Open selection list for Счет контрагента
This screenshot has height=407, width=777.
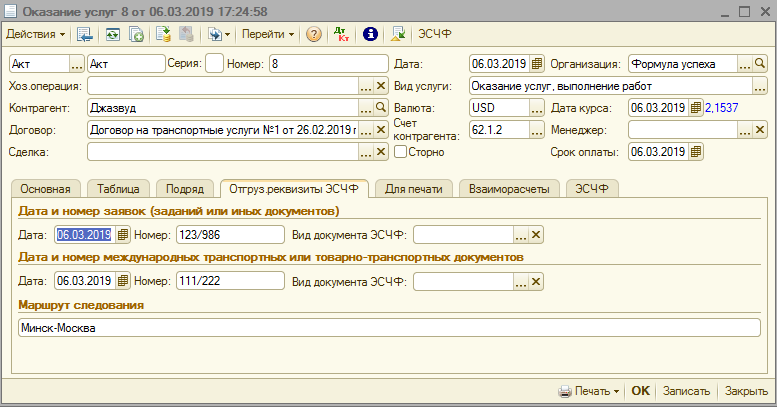[x=537, y=130]
